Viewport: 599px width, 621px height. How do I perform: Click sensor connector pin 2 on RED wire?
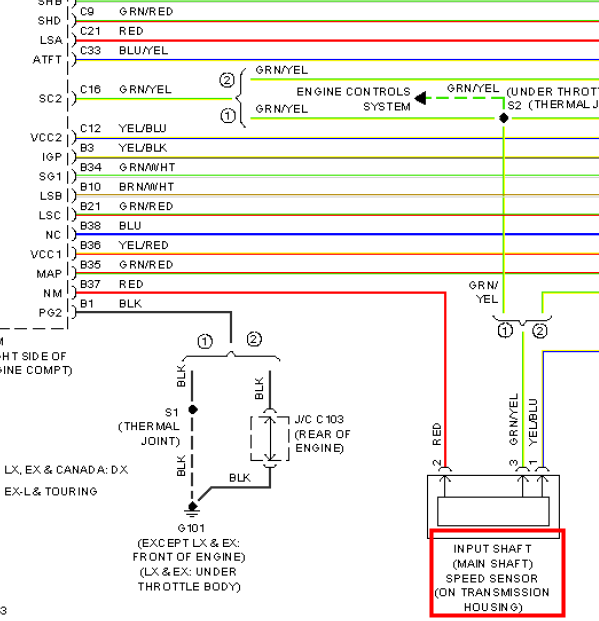pos(445,470)
